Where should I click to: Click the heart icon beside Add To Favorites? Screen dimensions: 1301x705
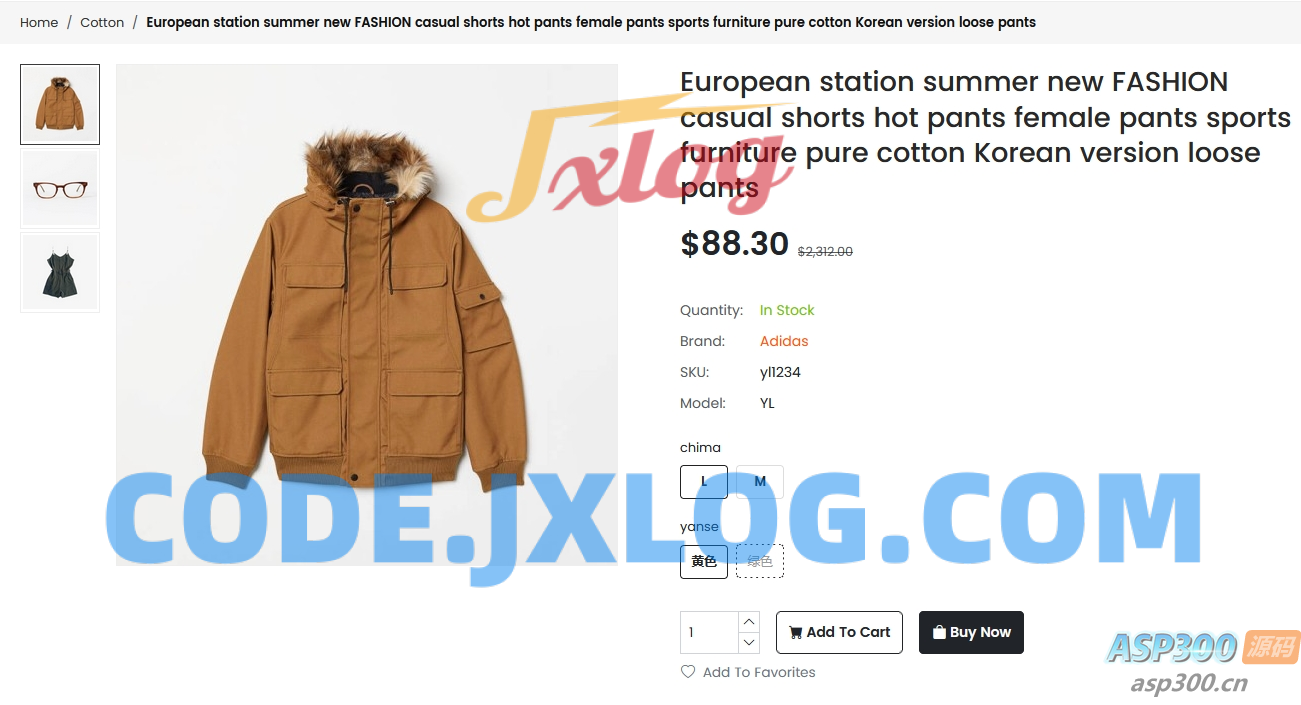click(688, 672)
